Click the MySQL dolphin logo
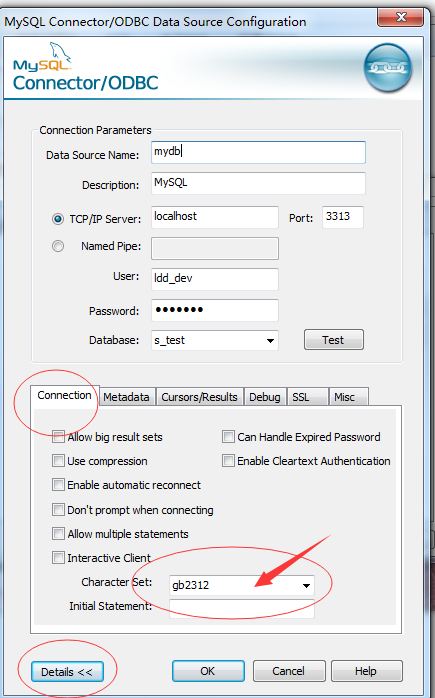 point(42,57)
